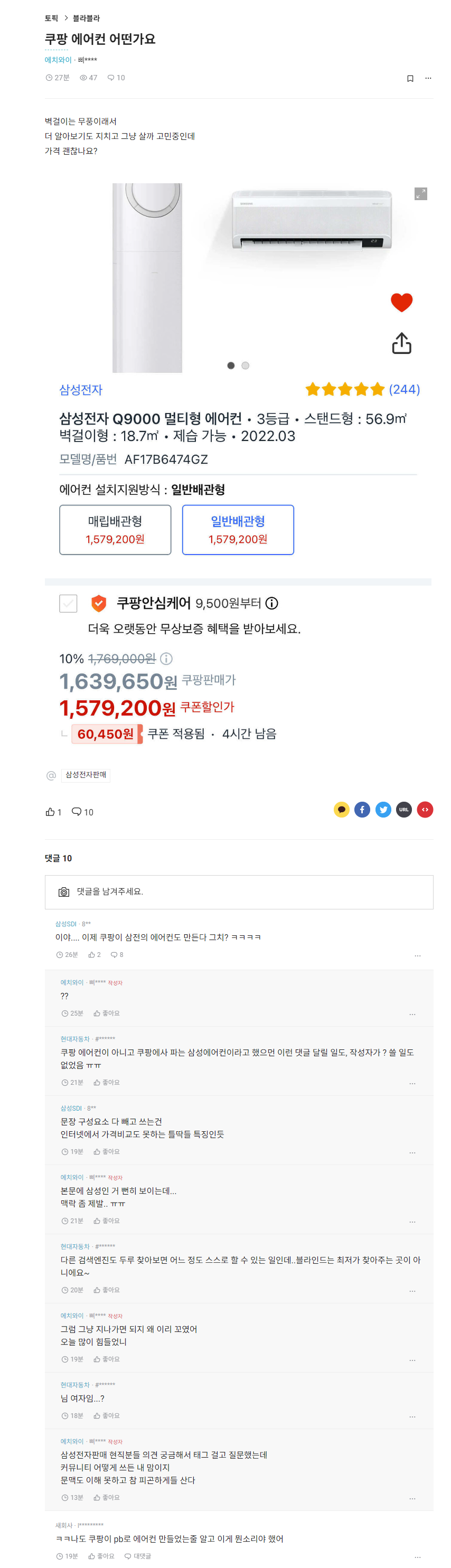Click the share icon on product image
This screenshot has width=451, height=1568.
click(x=401, y=343)
